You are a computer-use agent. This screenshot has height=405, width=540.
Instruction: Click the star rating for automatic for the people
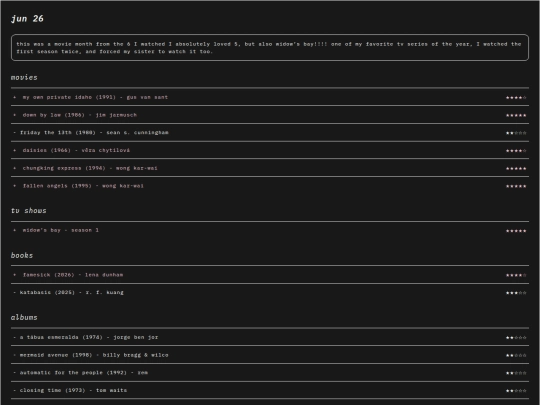(516, 373)
